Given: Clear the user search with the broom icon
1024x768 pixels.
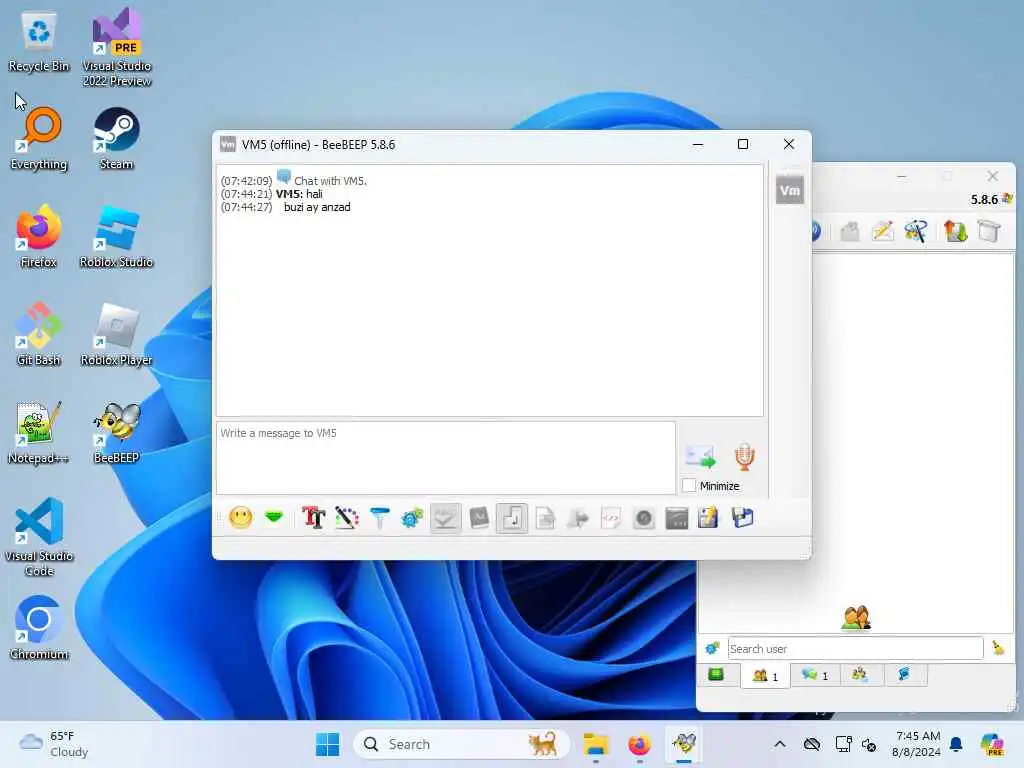Looking at the screenshot, I should coord(999,648).
